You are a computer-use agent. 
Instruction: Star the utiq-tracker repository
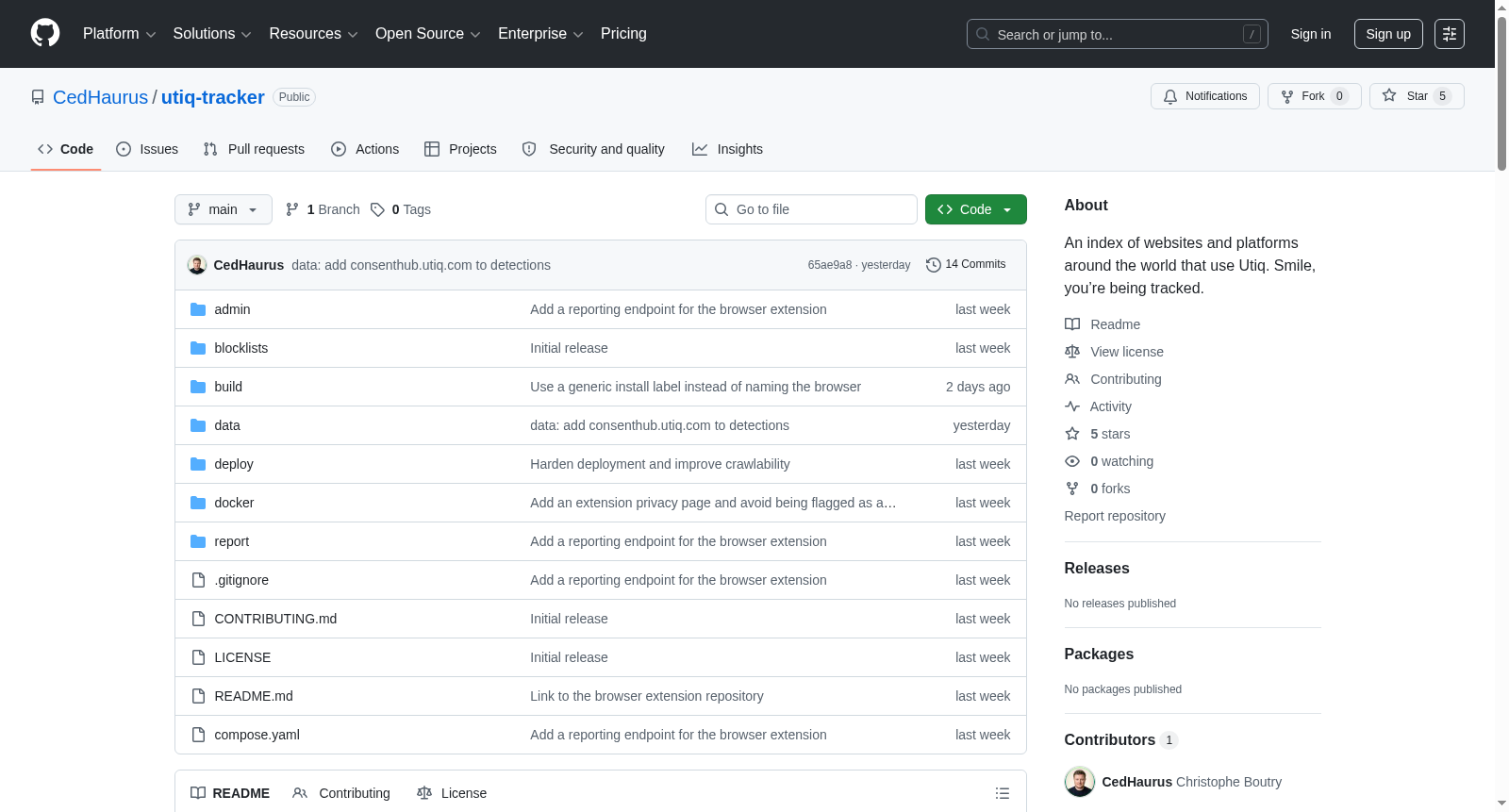click(x=1416, y=96)
